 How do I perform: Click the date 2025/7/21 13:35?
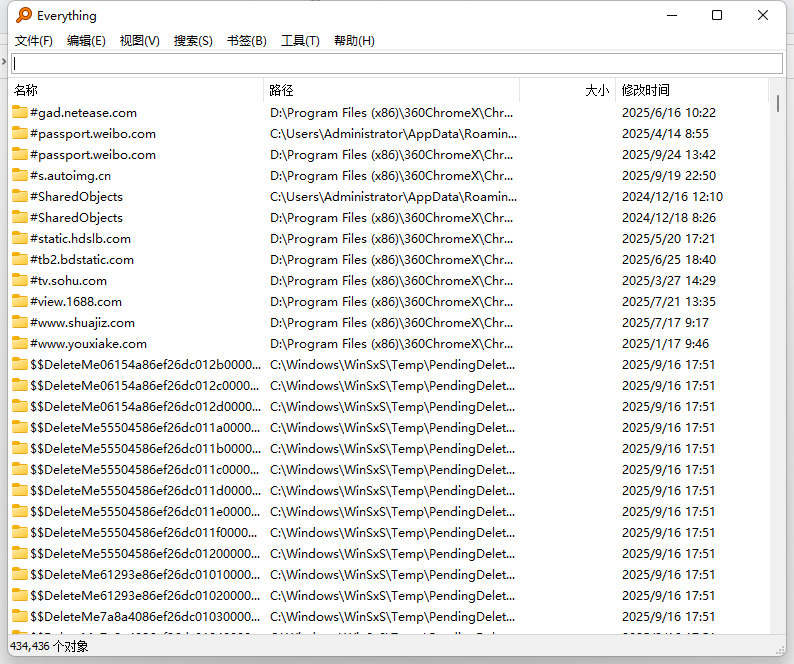pyautogui.click(x=669, y=301)
